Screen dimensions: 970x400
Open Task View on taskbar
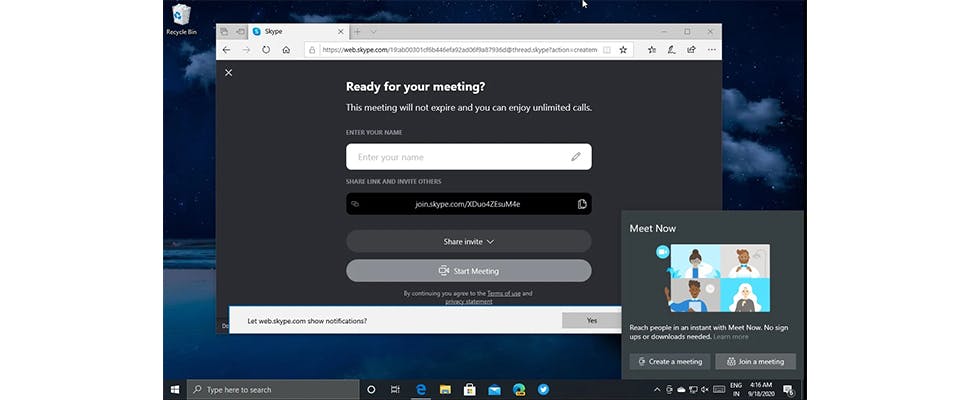pyautogui.click(x=395, y=389)
